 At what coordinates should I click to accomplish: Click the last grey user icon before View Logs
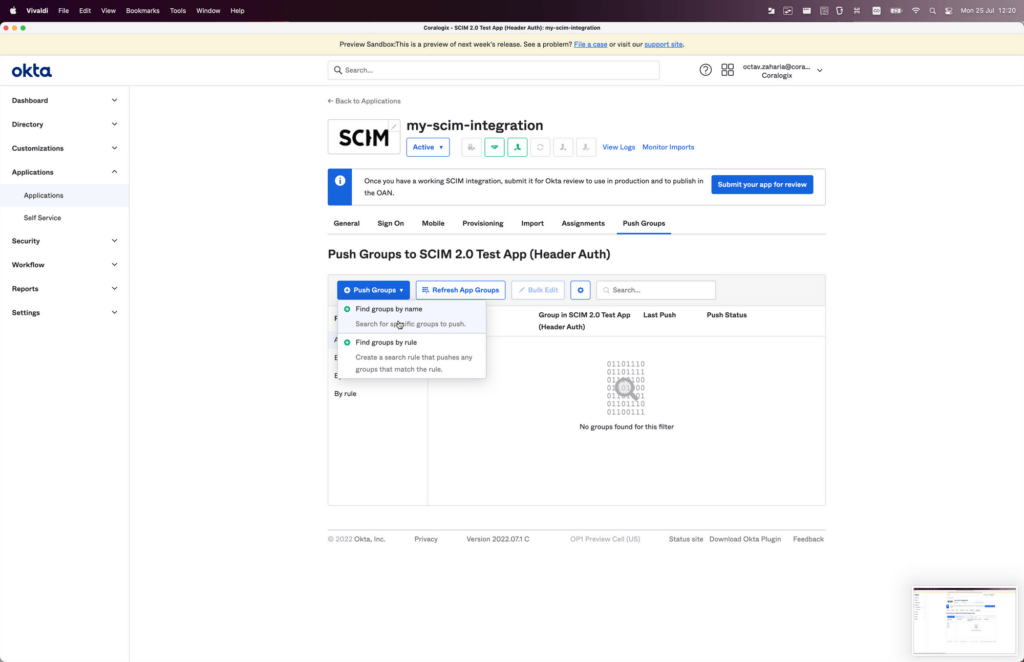(x=586, y=147)
